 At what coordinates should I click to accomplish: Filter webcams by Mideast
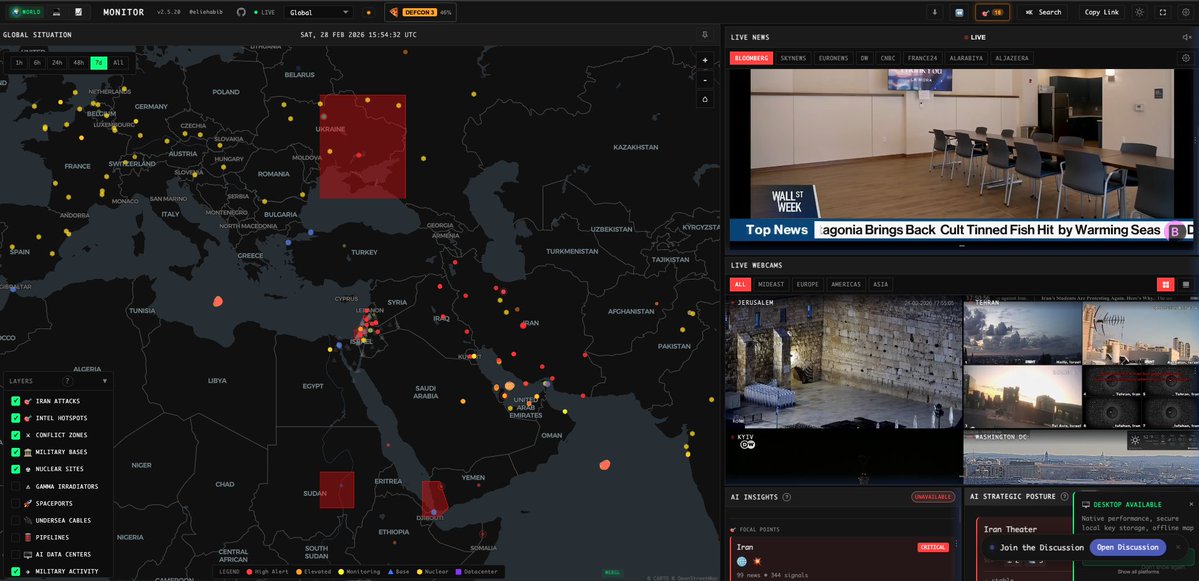pyautogui.click(x=770, y=284)
